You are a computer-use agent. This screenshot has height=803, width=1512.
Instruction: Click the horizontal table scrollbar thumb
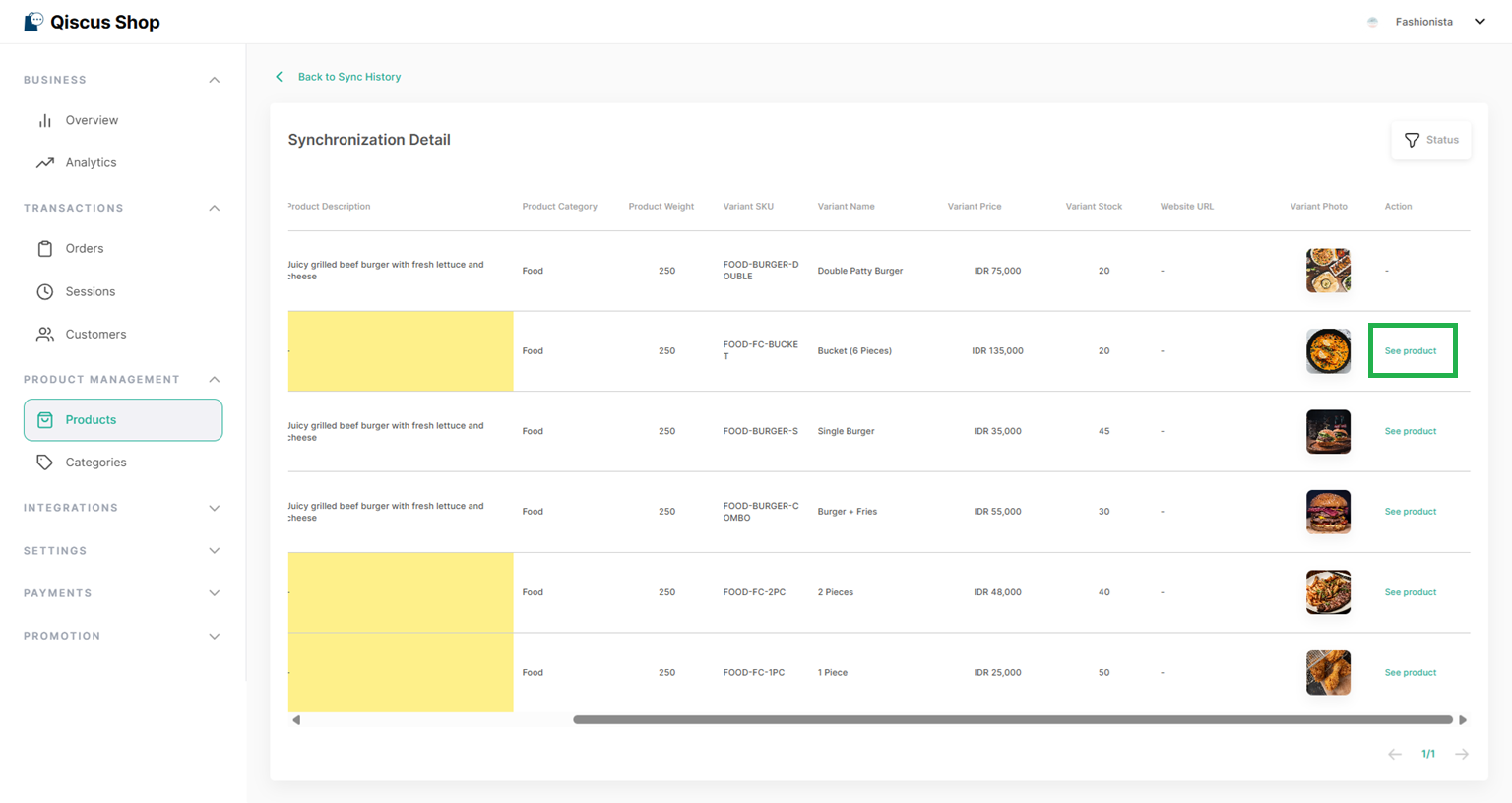click(x=1013, y=720)
